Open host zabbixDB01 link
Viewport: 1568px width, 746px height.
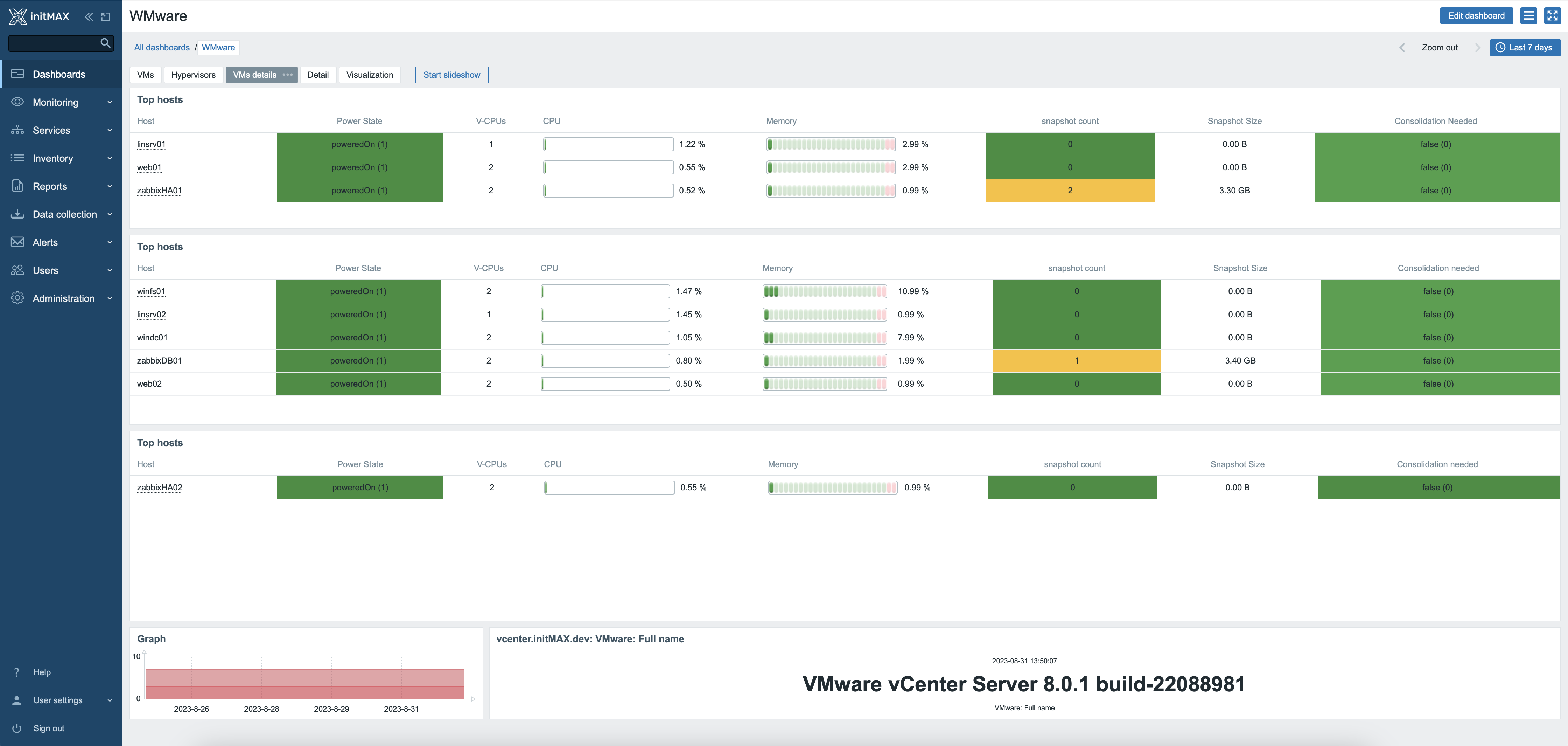tap(160, 361)
